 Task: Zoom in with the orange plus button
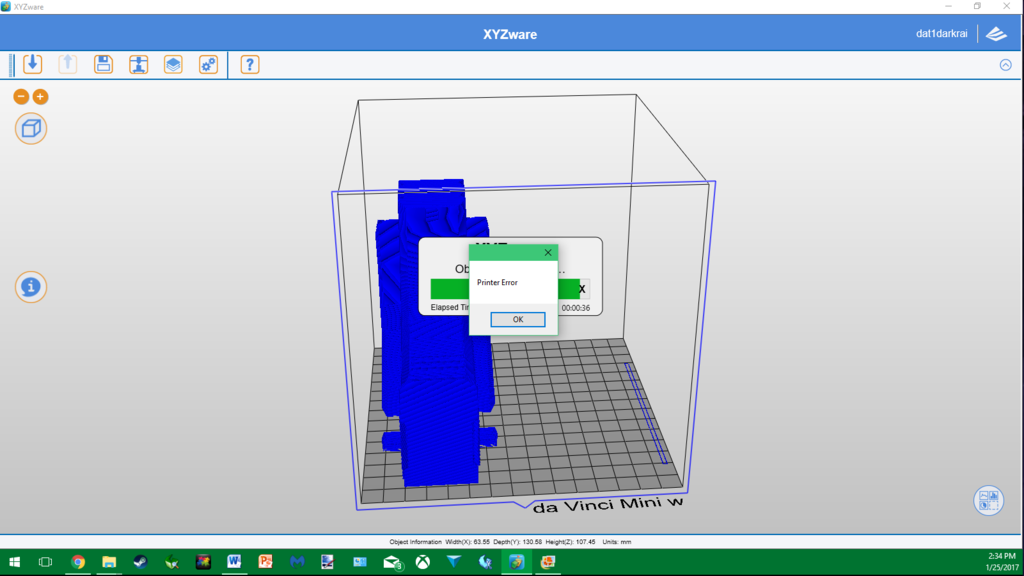pyautogui.click(x=40, y=97)
